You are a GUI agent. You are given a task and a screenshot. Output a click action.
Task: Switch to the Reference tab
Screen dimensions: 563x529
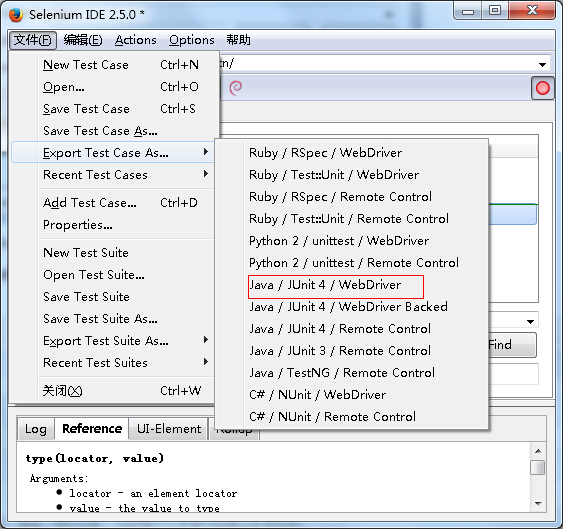[92, 428]
